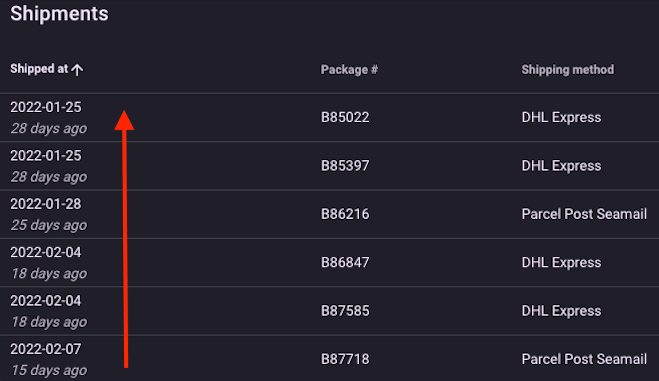The image size is (659, 381).
Task: Open package B86216
Action: [x=345, y=214]
